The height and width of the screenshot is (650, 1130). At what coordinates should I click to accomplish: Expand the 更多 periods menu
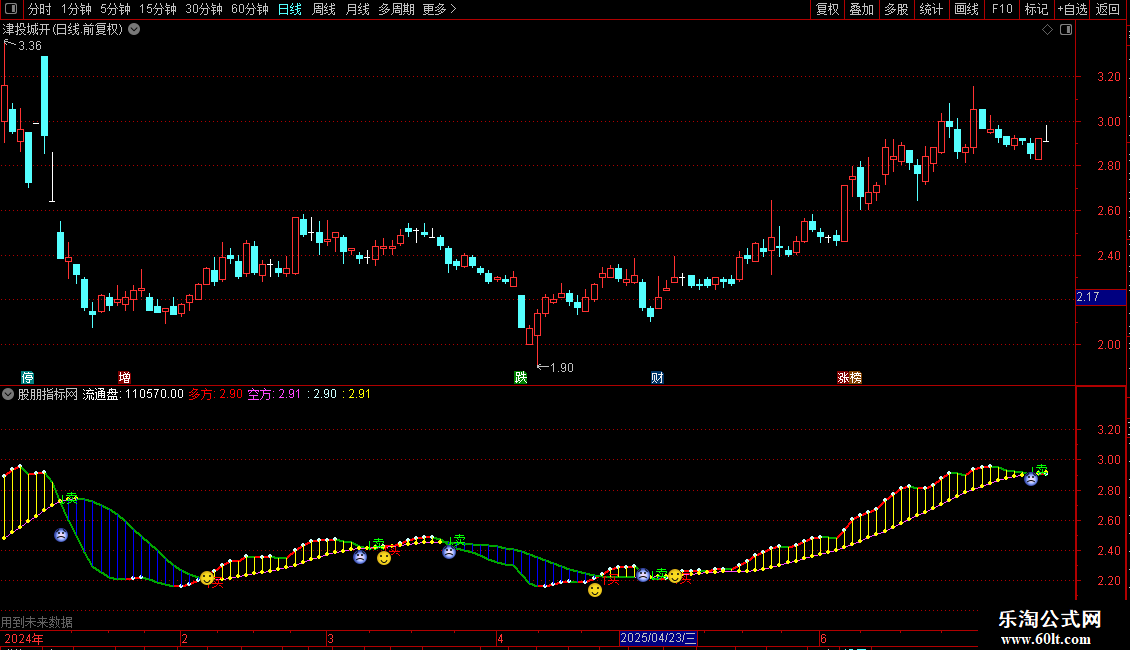[439, 9]
